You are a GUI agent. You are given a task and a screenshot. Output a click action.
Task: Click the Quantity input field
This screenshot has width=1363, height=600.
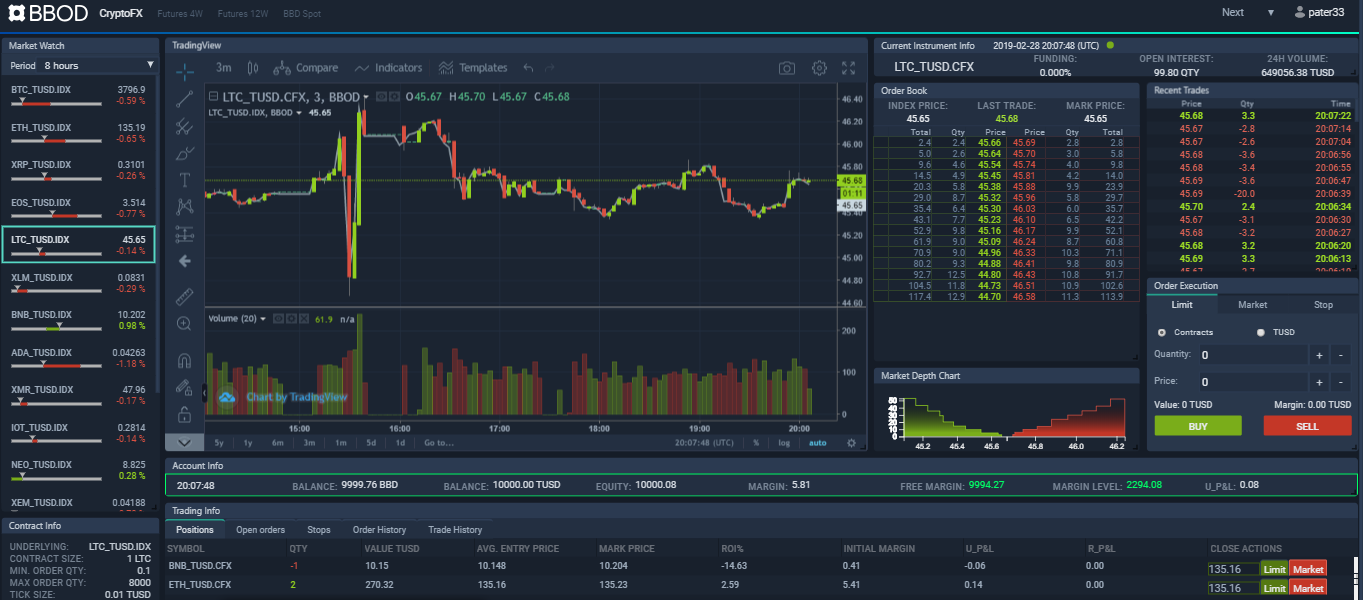coord(1252,355)
